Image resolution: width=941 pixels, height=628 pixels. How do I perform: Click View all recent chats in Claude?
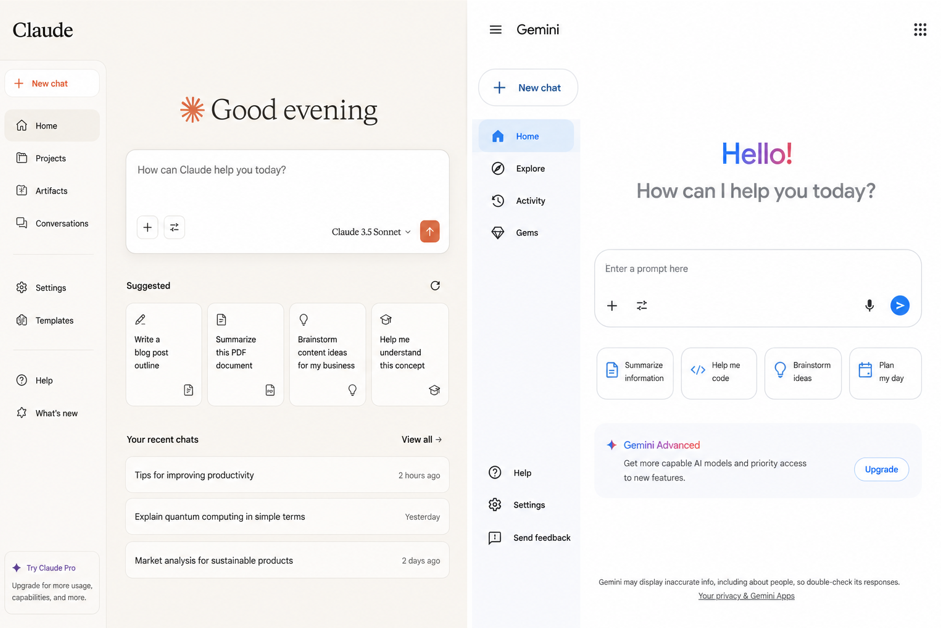(x=421, y=439)
